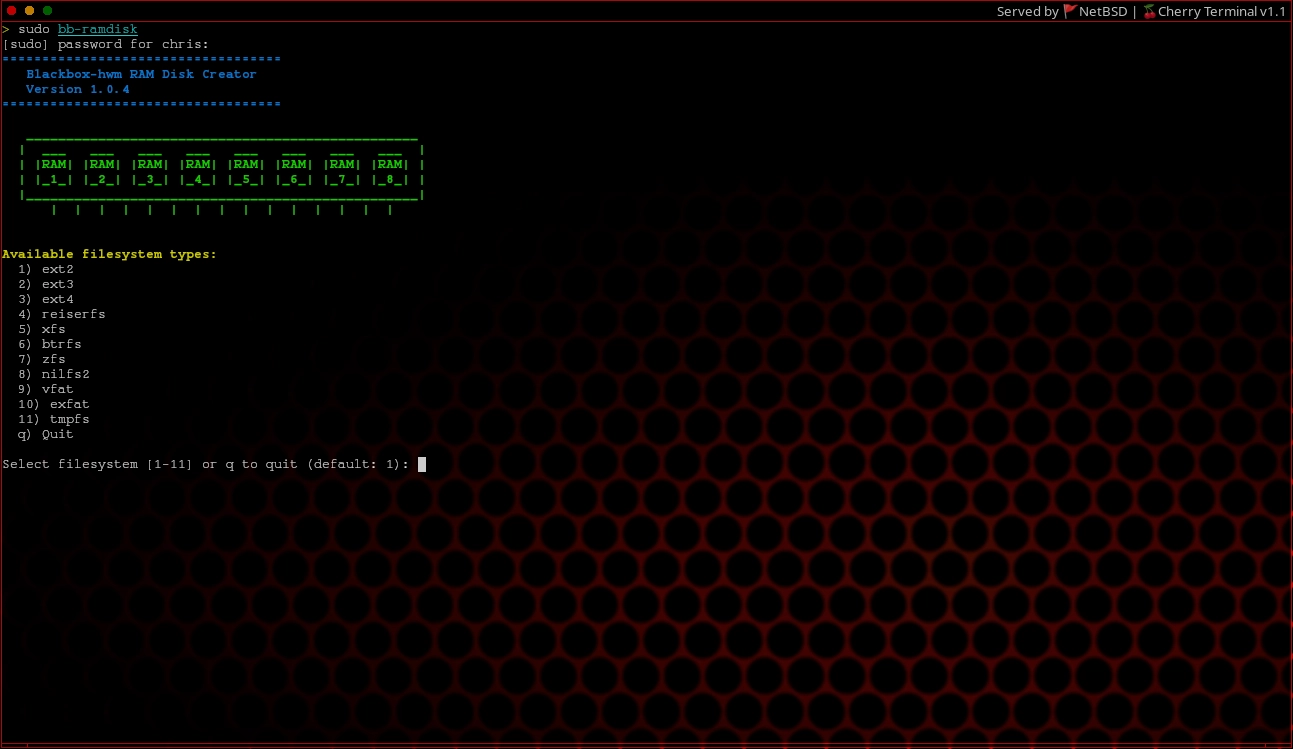Click the 'q) Quit' option
Screen dimensions: 1293x749
(x=46, y=434)
